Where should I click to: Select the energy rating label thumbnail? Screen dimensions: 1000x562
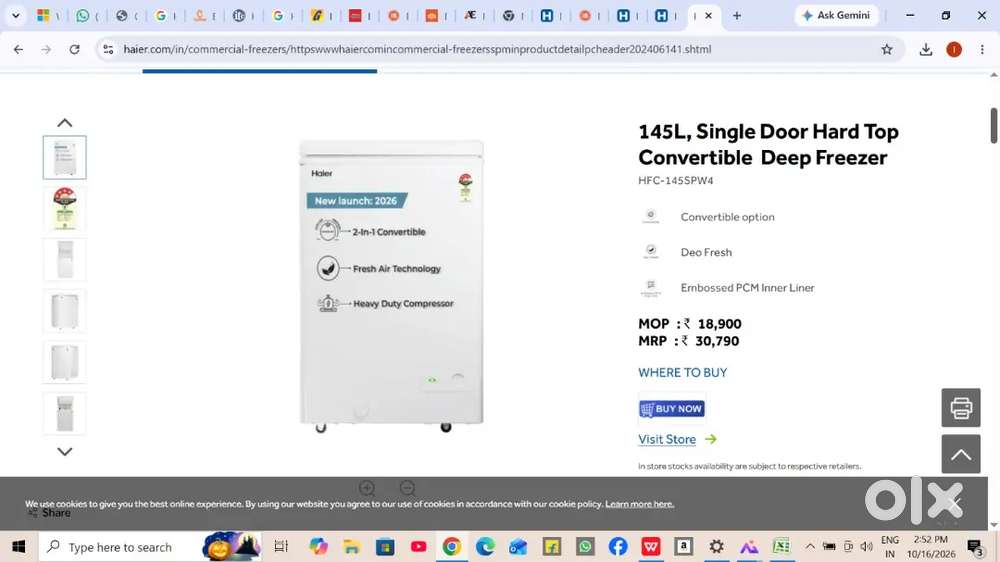point(64,209)
